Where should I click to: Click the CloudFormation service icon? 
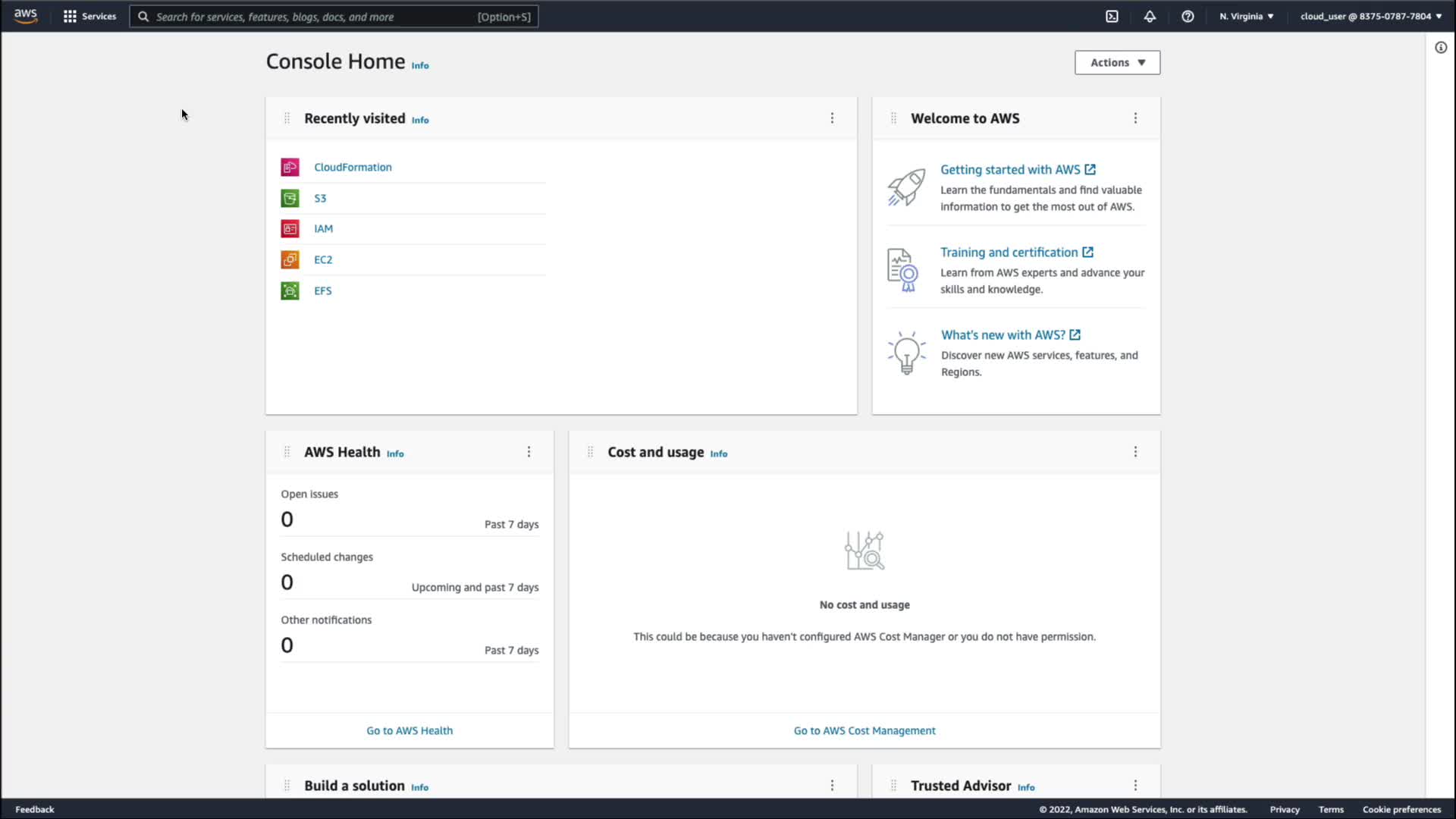(290, 167)
